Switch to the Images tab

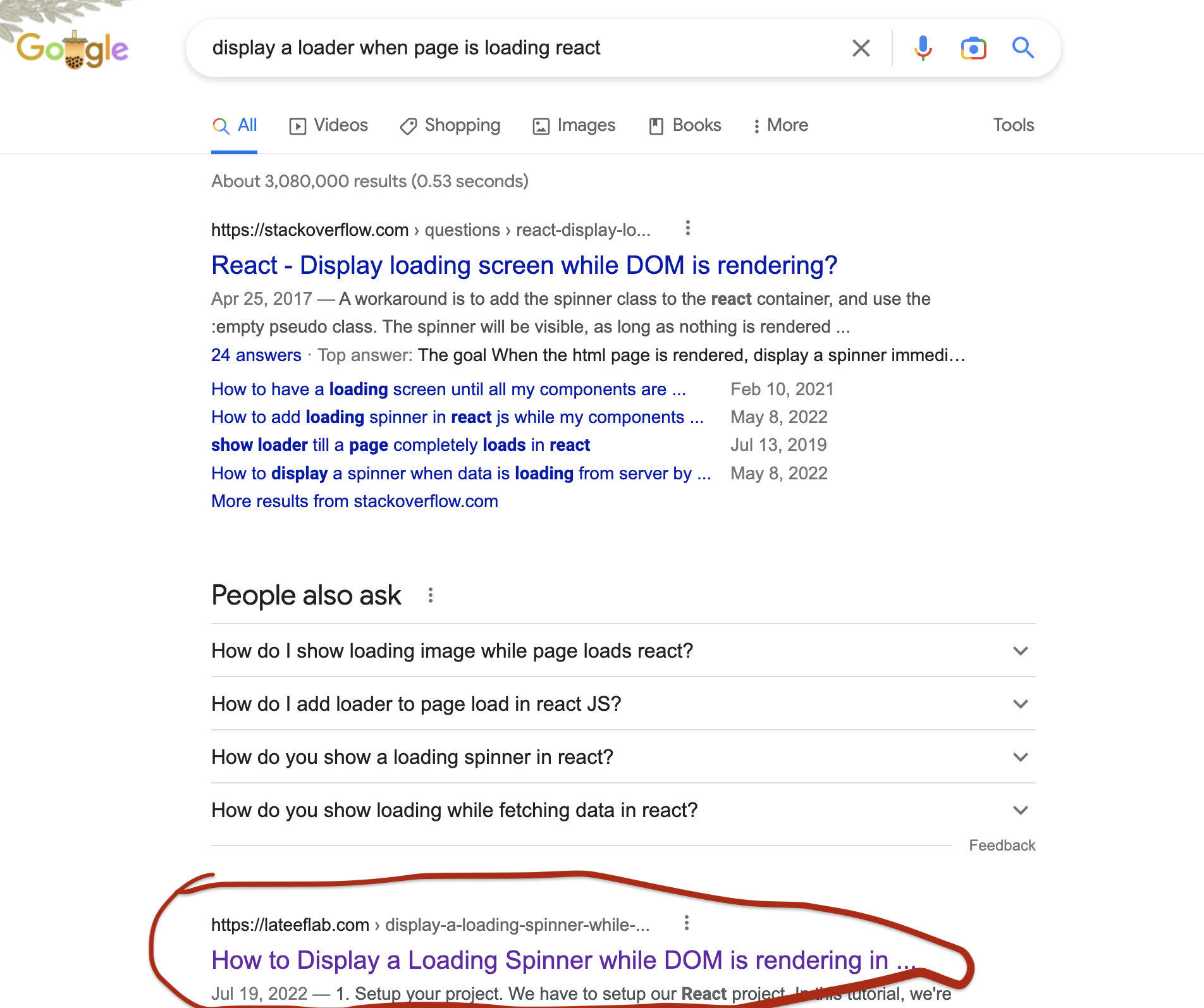tap(574, 125)
